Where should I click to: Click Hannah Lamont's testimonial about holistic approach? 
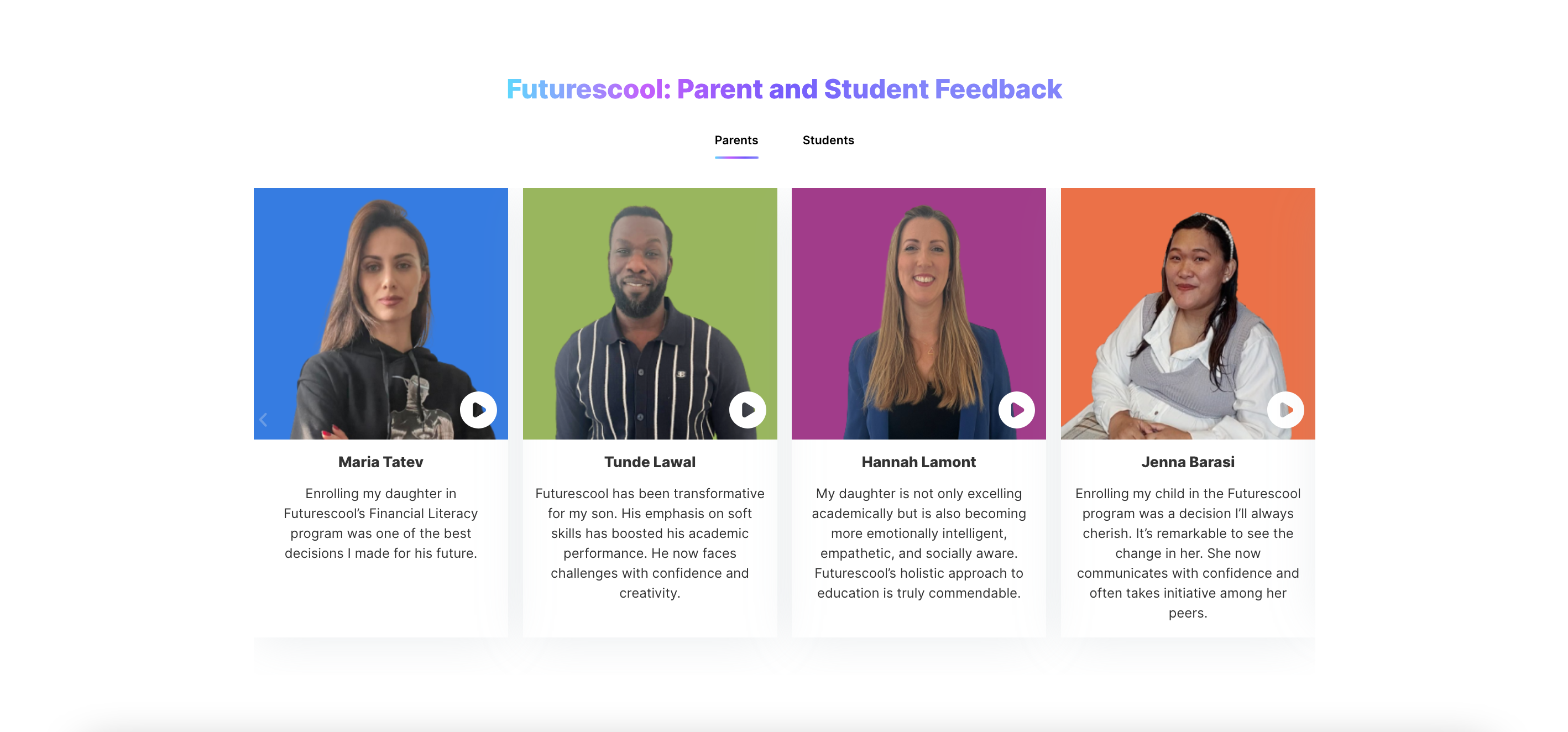(918, 543)
